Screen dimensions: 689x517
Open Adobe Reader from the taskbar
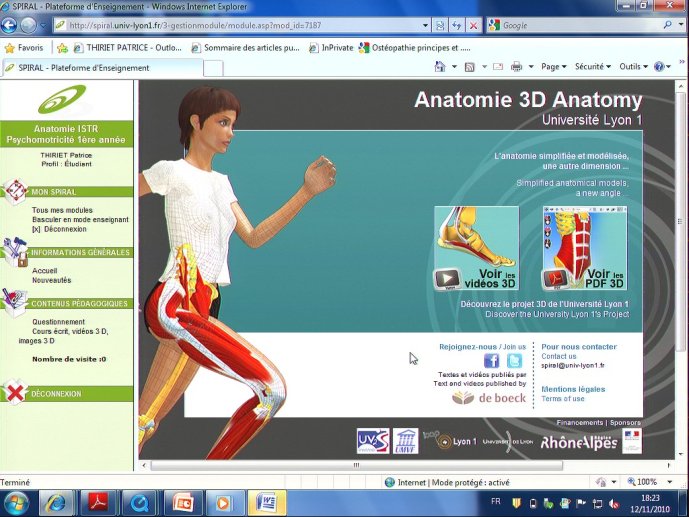click(98, 503)
